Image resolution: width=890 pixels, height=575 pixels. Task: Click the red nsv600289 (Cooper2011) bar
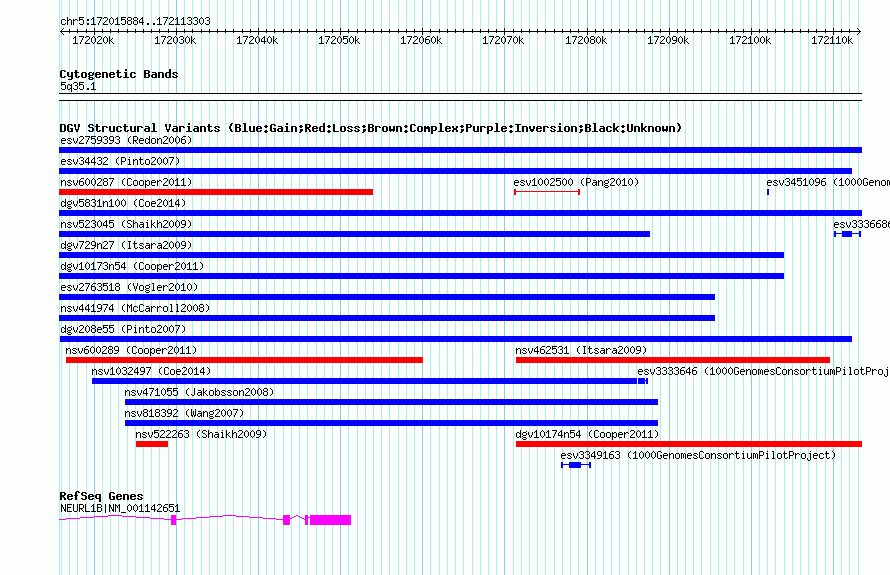[x=244, y=360]
